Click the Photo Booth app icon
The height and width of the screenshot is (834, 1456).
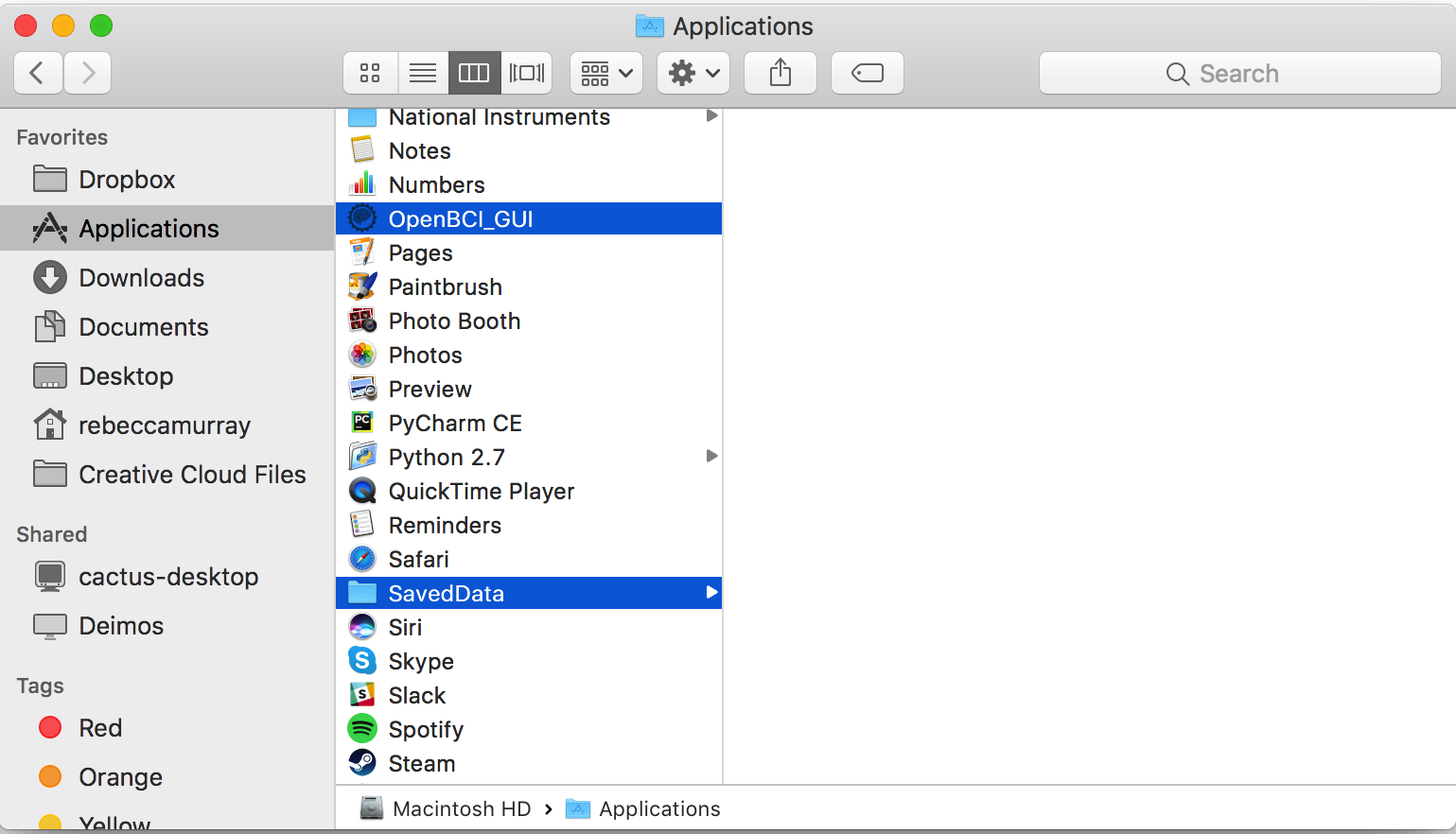click(x=362, y=321)
